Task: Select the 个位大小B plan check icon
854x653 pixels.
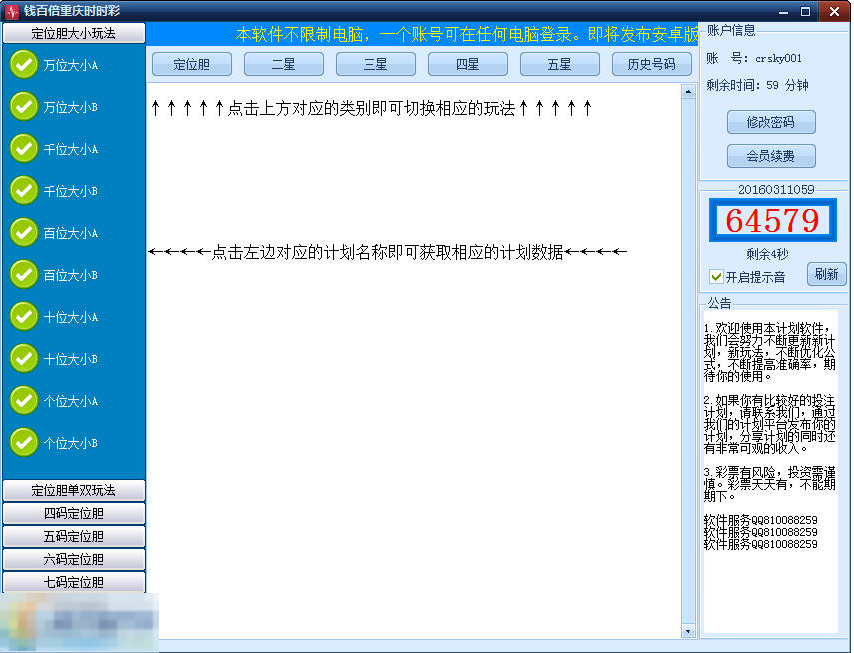Action: pos(24,442)
